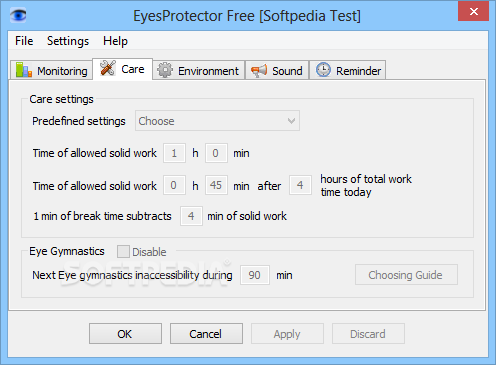Click the 90 min inaccessibility field
Viewport: 496px width, 365px height.
click(255, 275)
